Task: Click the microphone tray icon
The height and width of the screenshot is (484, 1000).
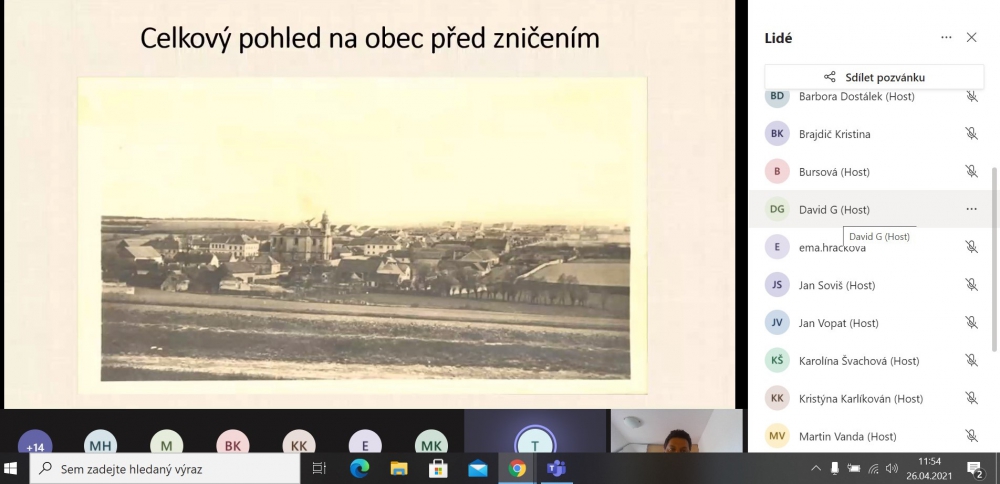Action: click(835, 469)
